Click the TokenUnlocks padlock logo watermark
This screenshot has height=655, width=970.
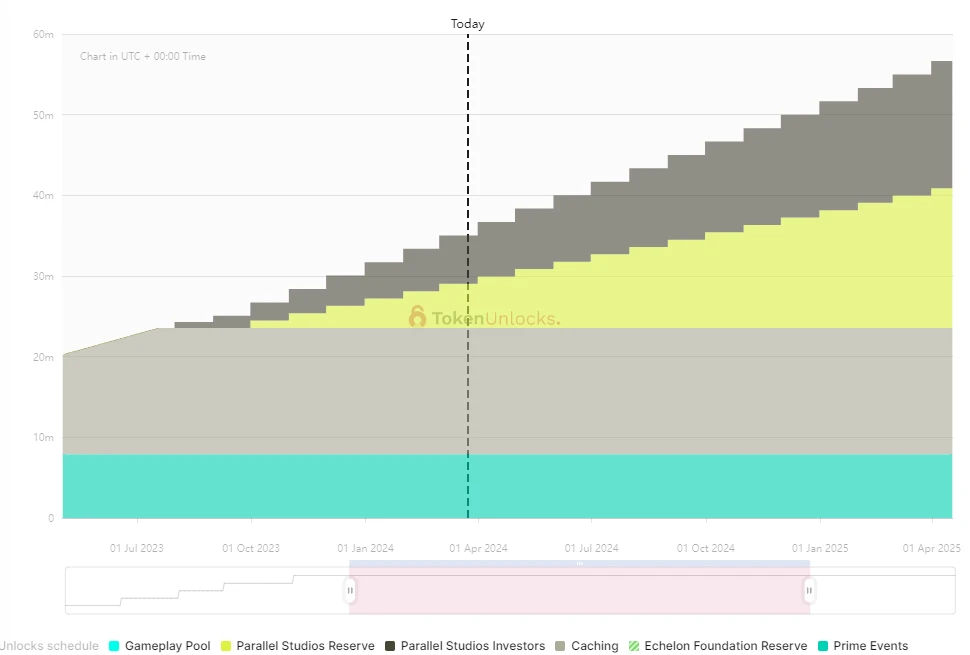click(417, 317)
